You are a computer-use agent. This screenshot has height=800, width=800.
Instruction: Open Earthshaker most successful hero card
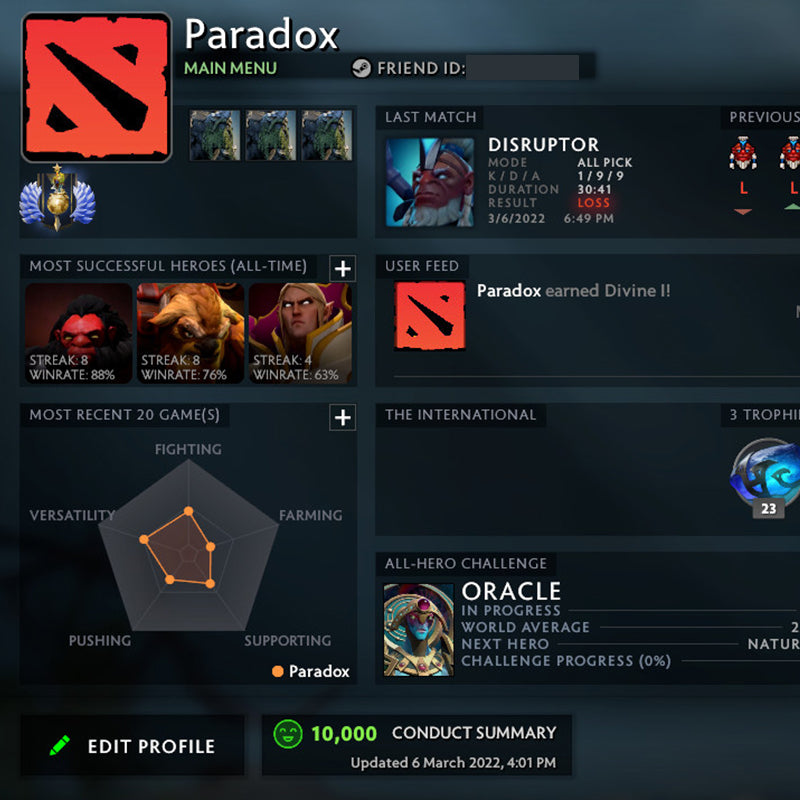coord(190,333)
